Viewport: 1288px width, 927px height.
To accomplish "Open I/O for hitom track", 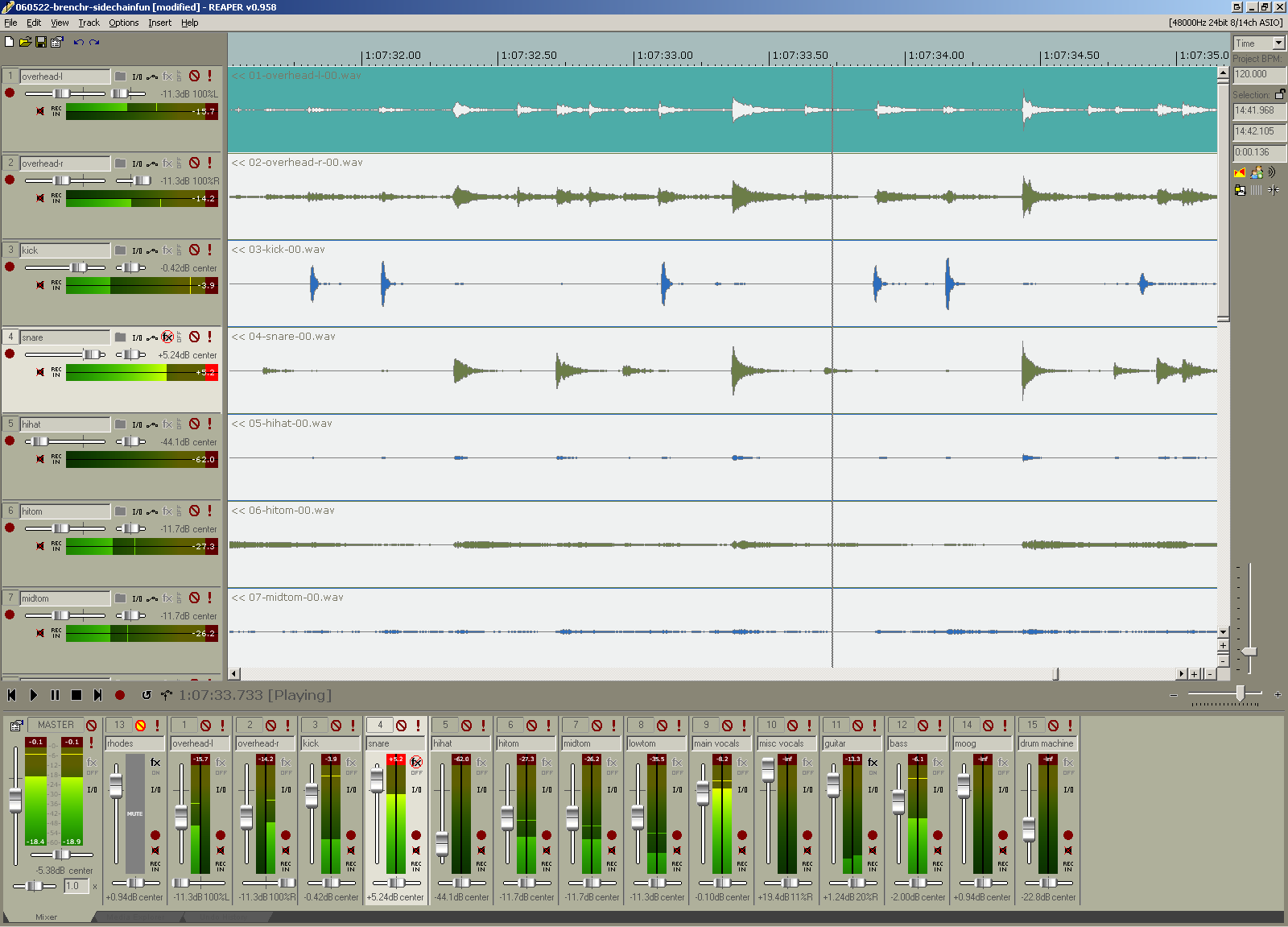I will [137, 511].
